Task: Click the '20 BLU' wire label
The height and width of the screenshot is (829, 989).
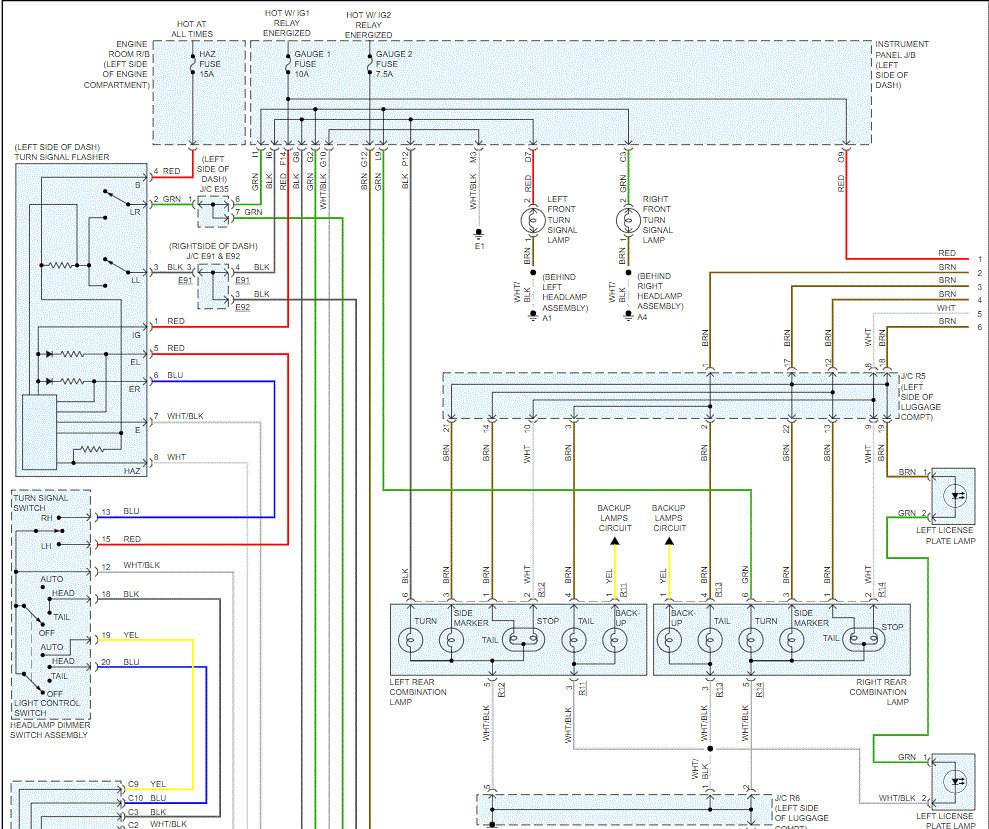Action: [x=120, y=662]
